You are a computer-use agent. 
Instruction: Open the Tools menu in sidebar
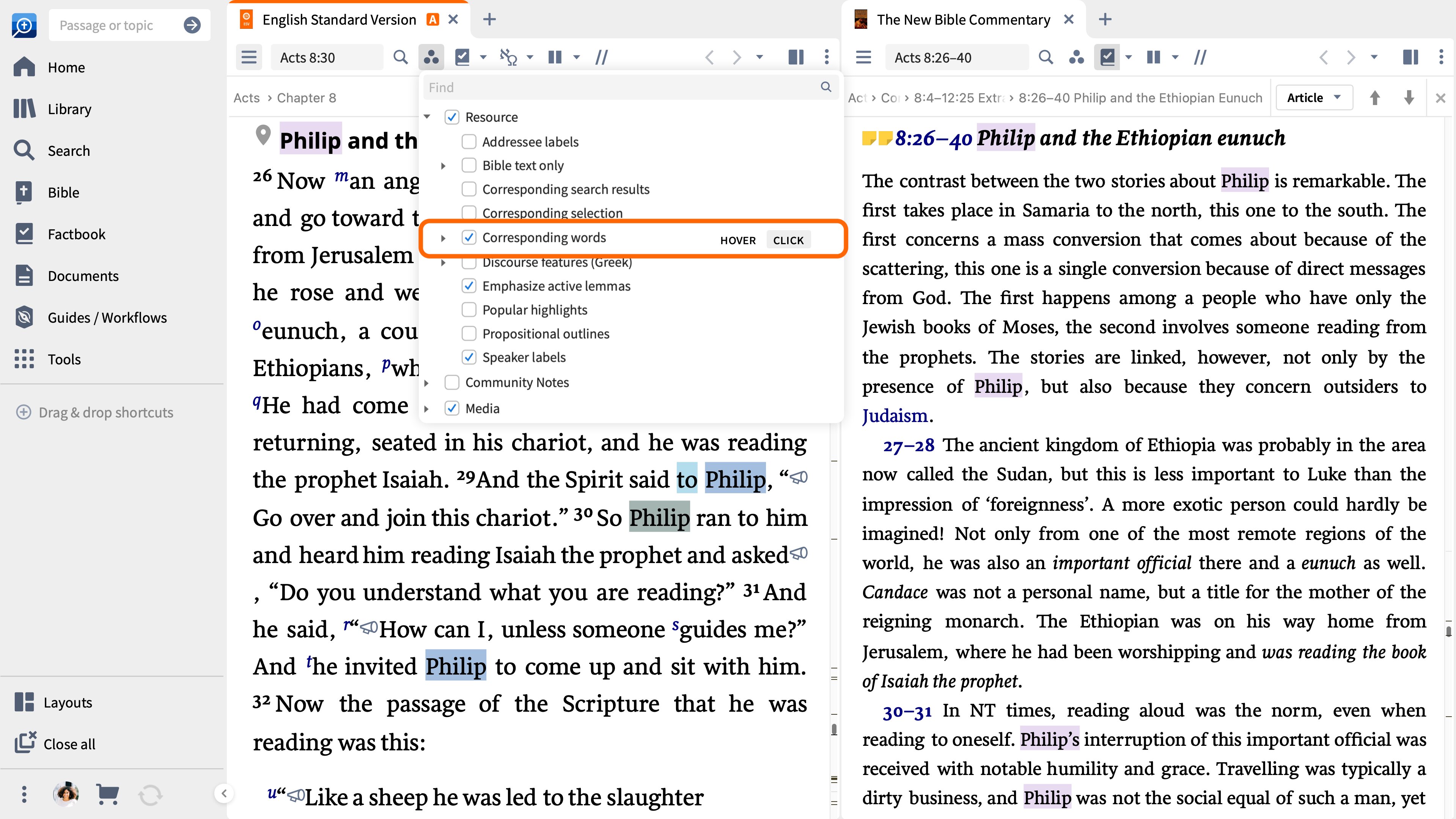pos(64,359)
